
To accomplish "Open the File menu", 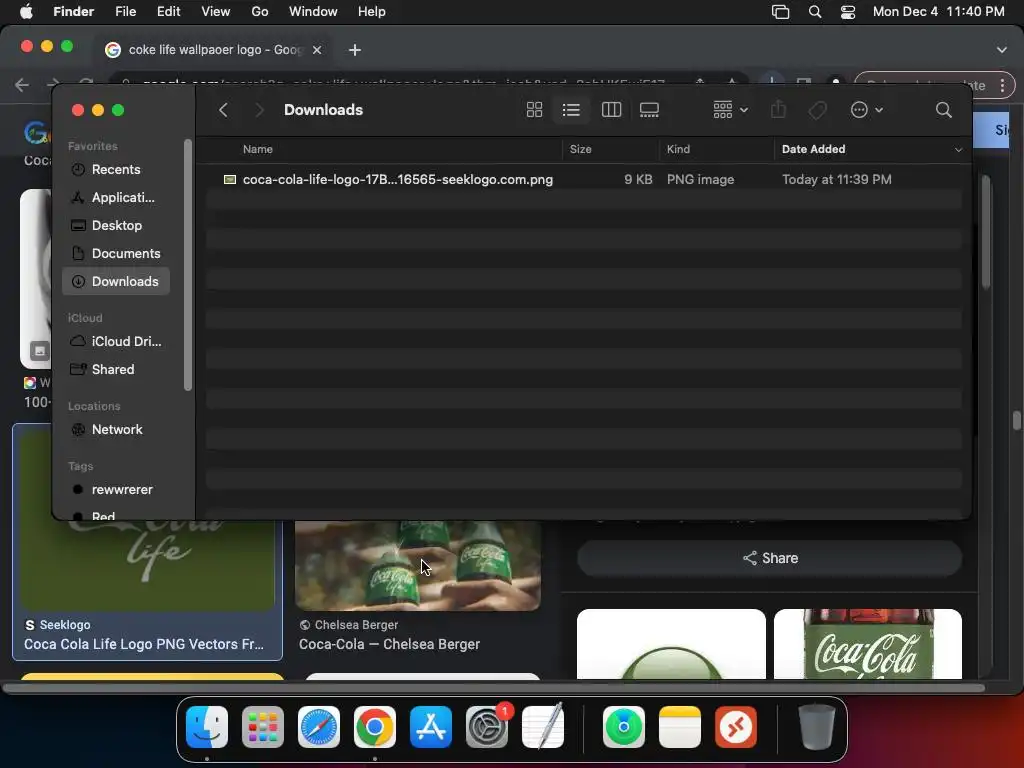I will pyautogui.click(x=125, y=12).
